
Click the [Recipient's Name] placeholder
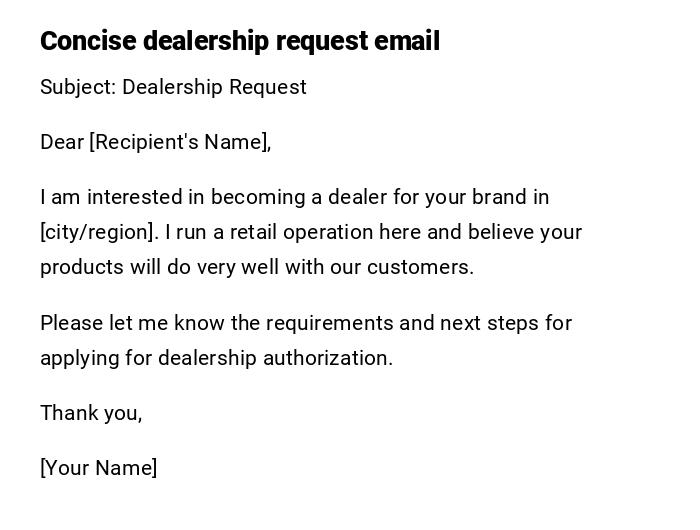pyautogui.click(x=180, y=142)
